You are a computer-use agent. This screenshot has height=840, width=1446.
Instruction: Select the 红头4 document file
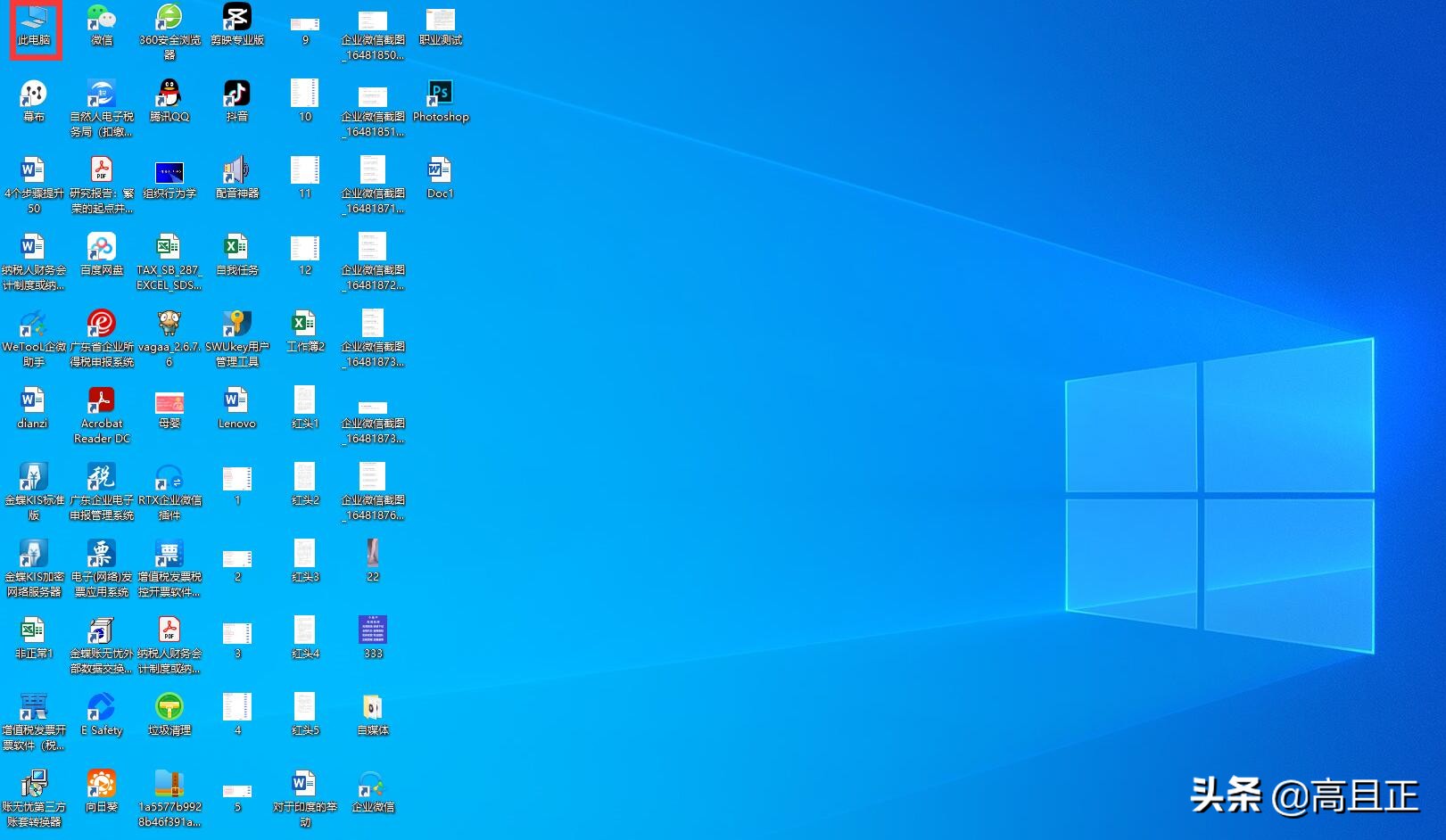(x=305, y=638)
